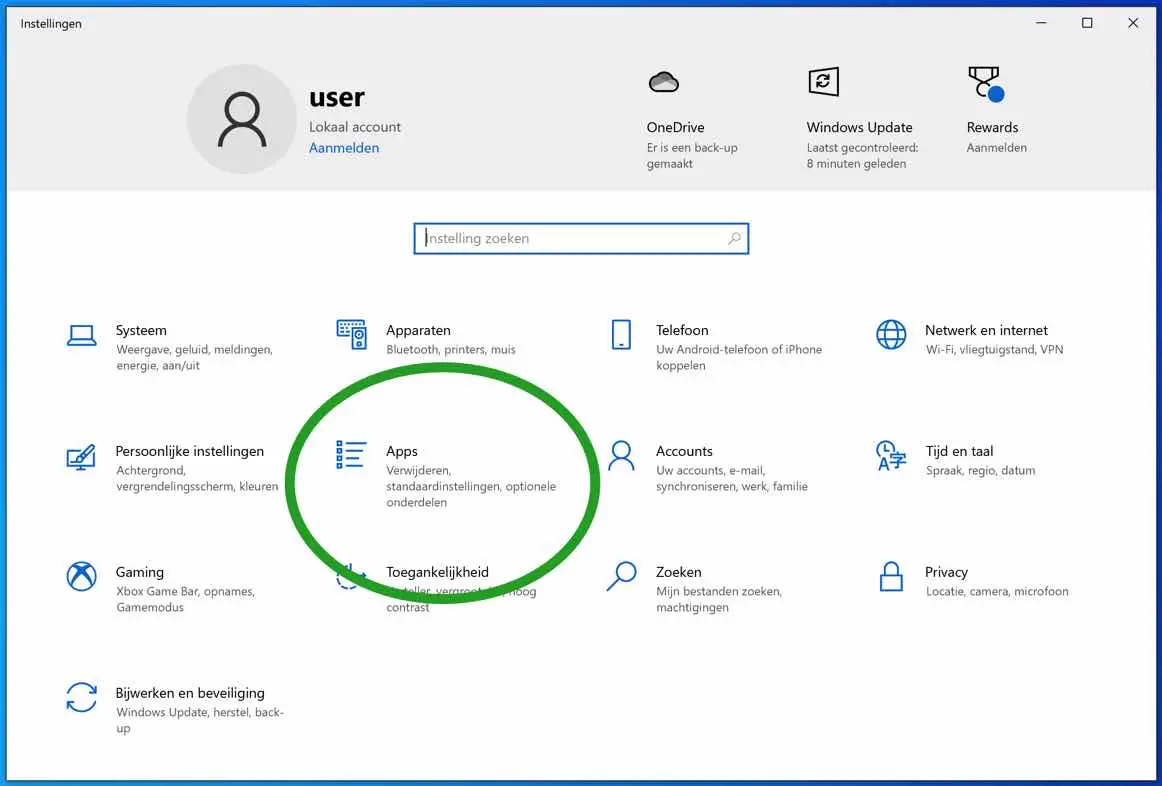Click the OneDrive cloud icon
The height and width of the screenshot is (786, 1162).
click(x=663, y=81)
